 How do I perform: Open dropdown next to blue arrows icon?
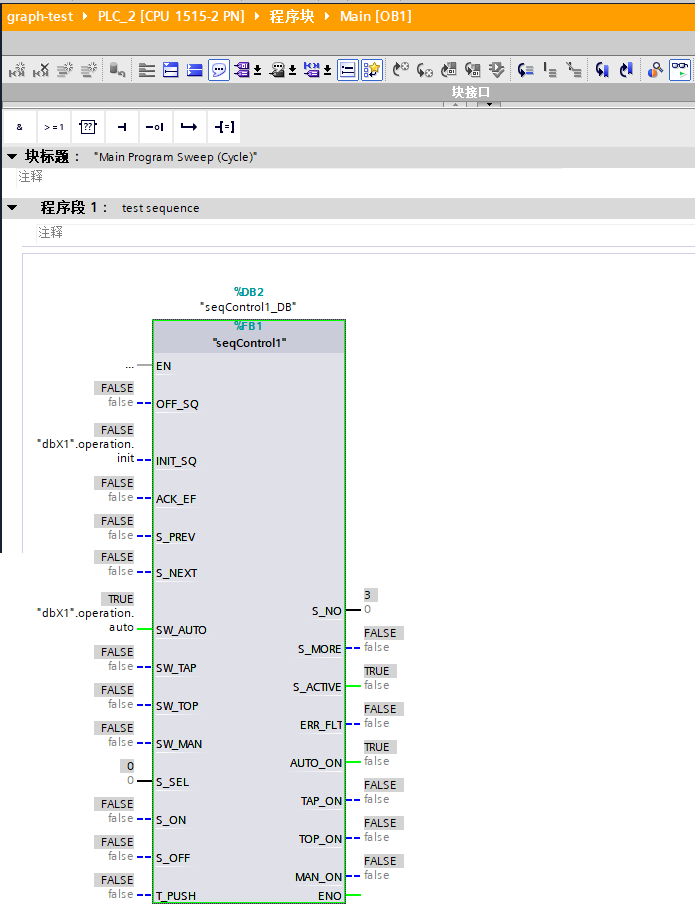(x=327, y=70)
